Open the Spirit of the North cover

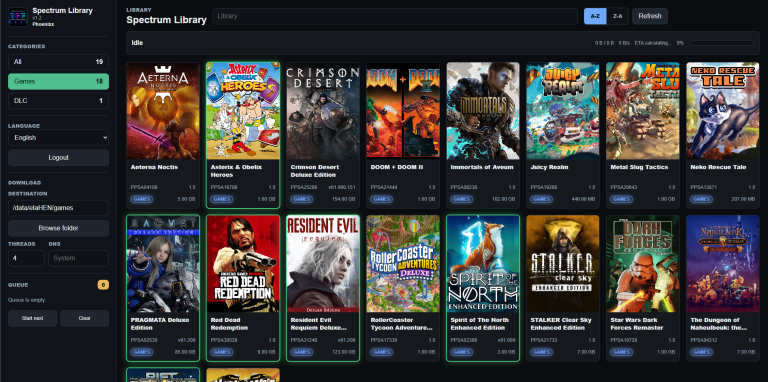point(483,264)
